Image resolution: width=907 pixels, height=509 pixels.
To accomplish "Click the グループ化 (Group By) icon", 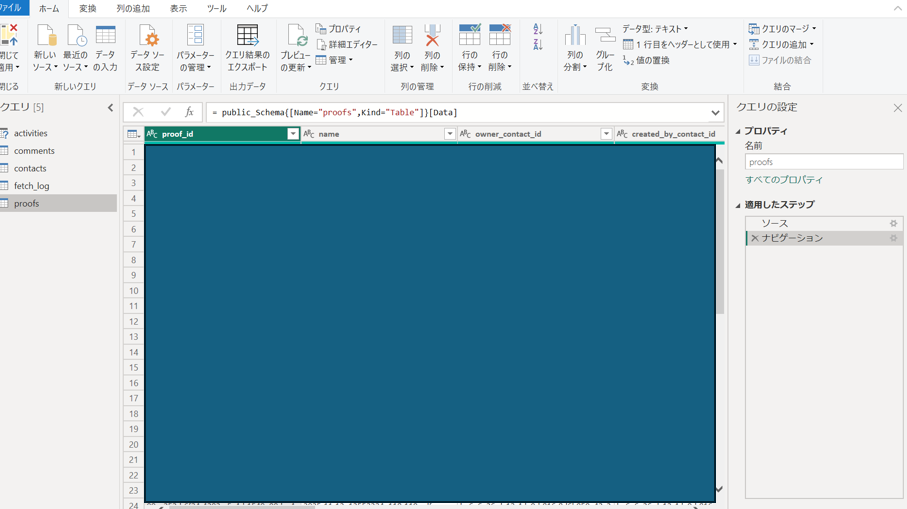I will (605, 38).
